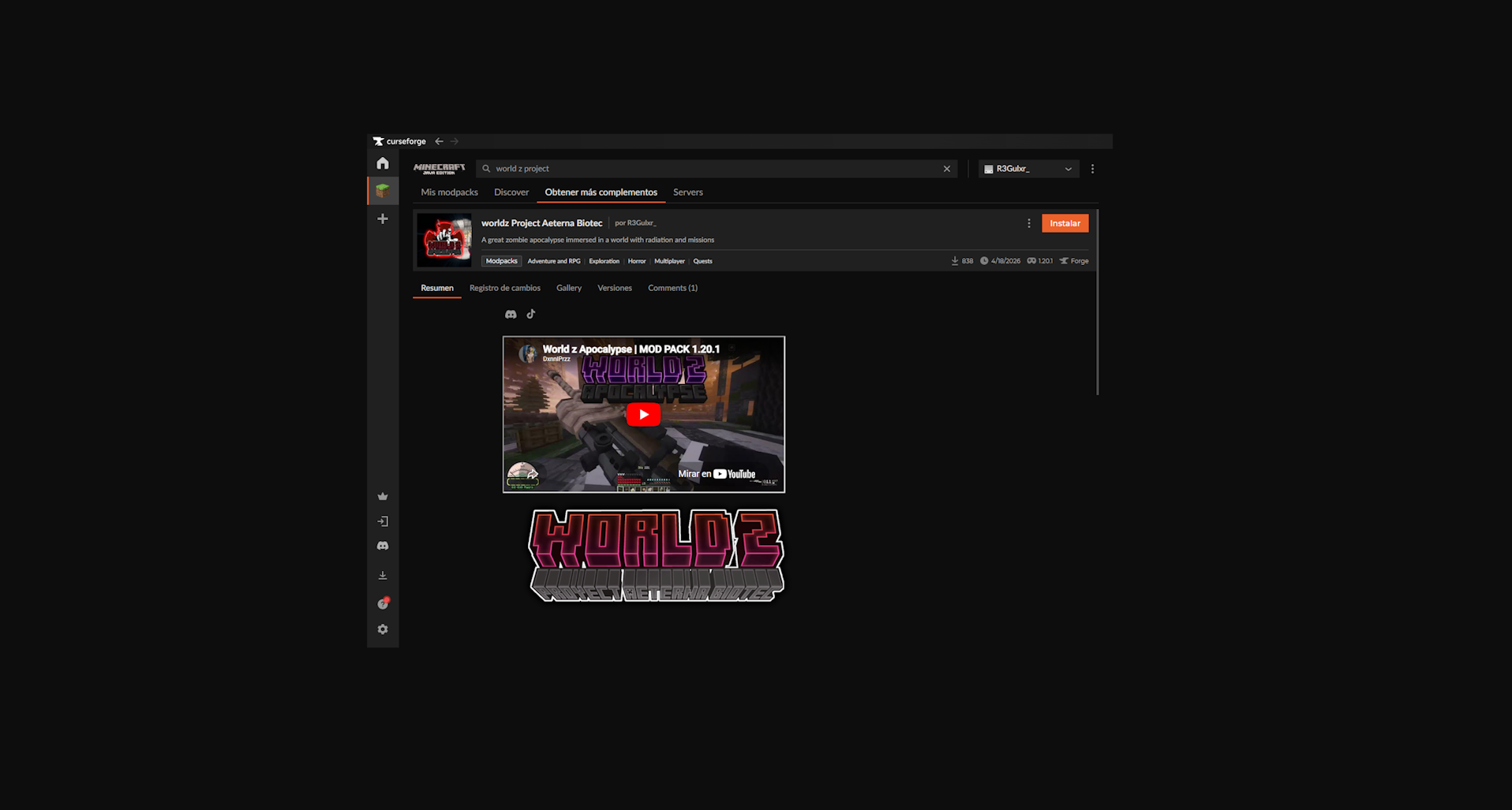Image resolution: width=1512 pixels, height=810 pixels.
Task: Click the Forge mod loader label
Action: [x=1074, y=261]
